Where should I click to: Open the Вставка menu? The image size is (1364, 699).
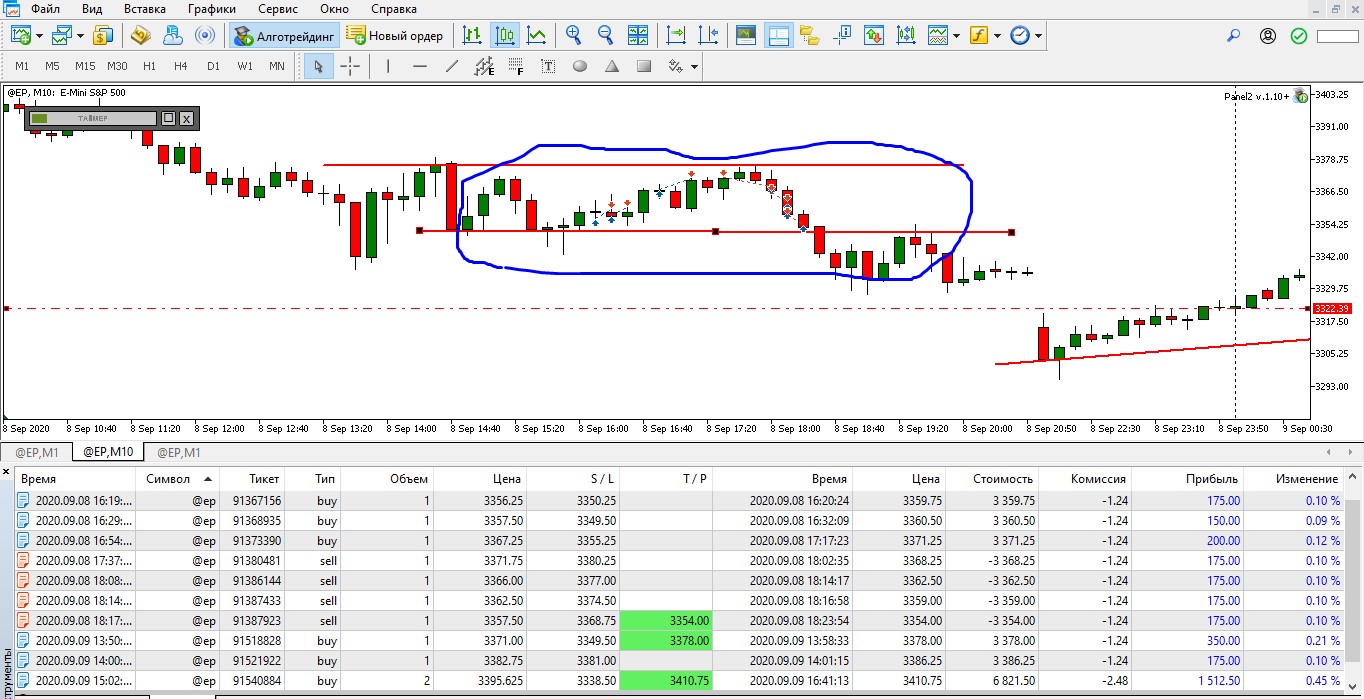click(145, 9)
